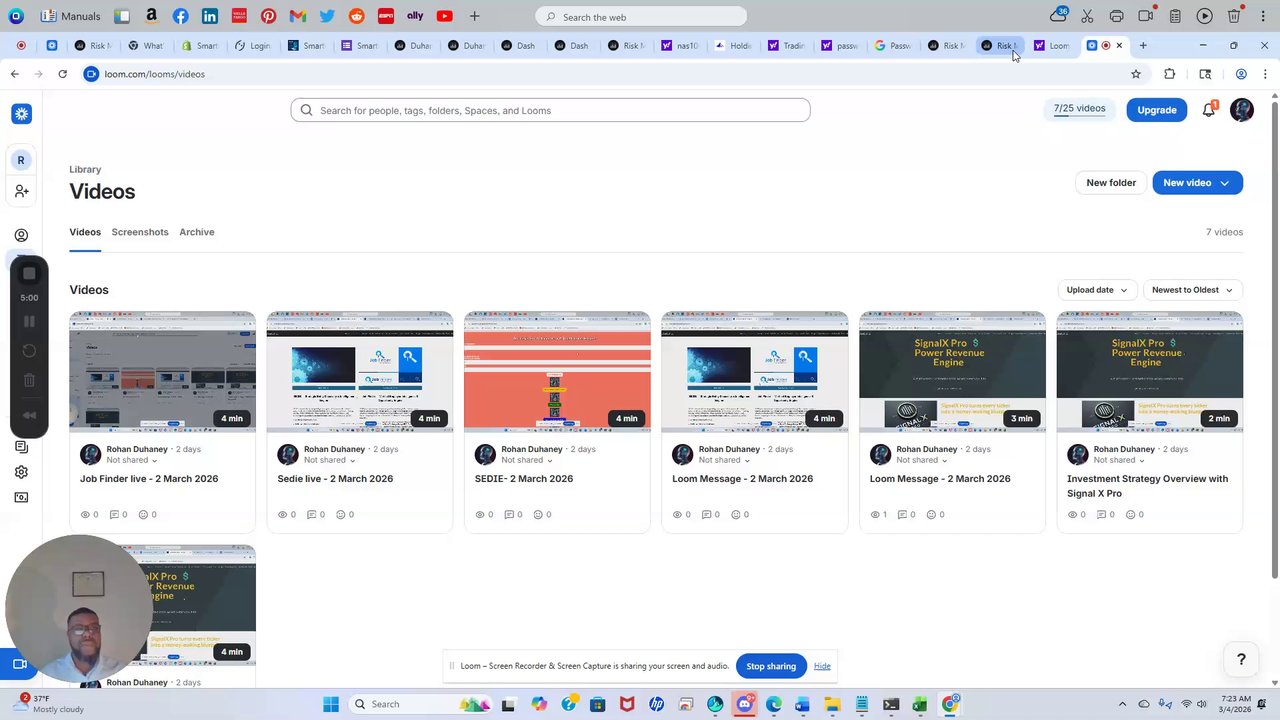Open Windows Start menu
1280x720 pixels.
click(x=331, y=704)
